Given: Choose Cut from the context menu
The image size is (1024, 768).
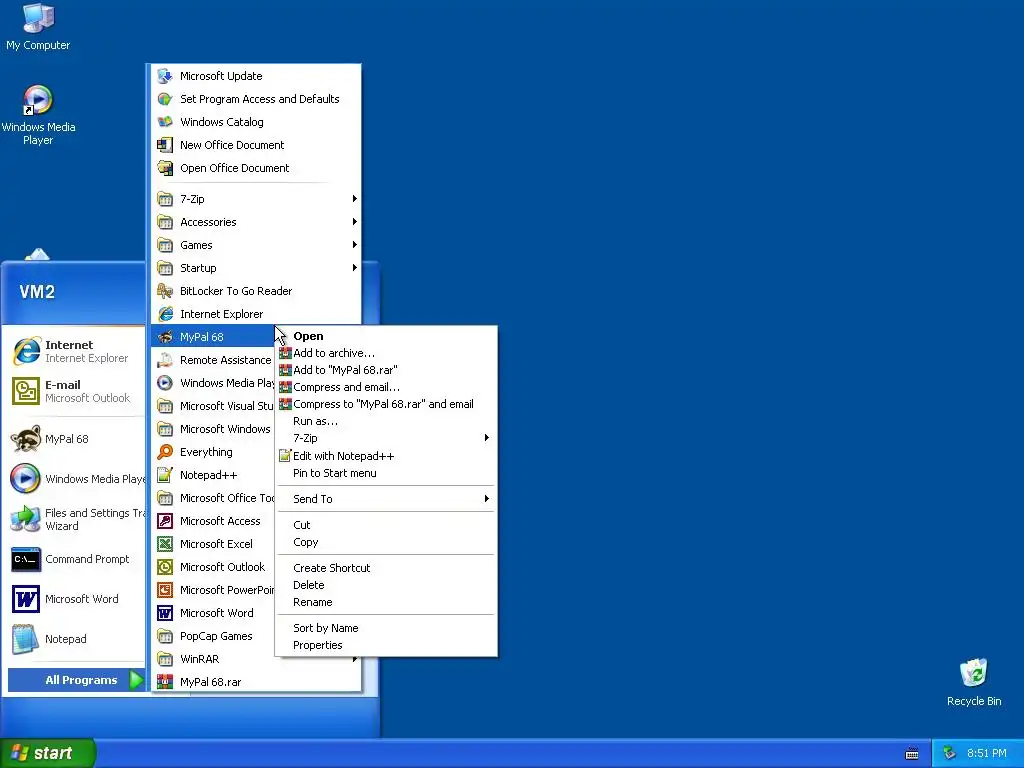Looking at the screenshot, I should (386, 525).
